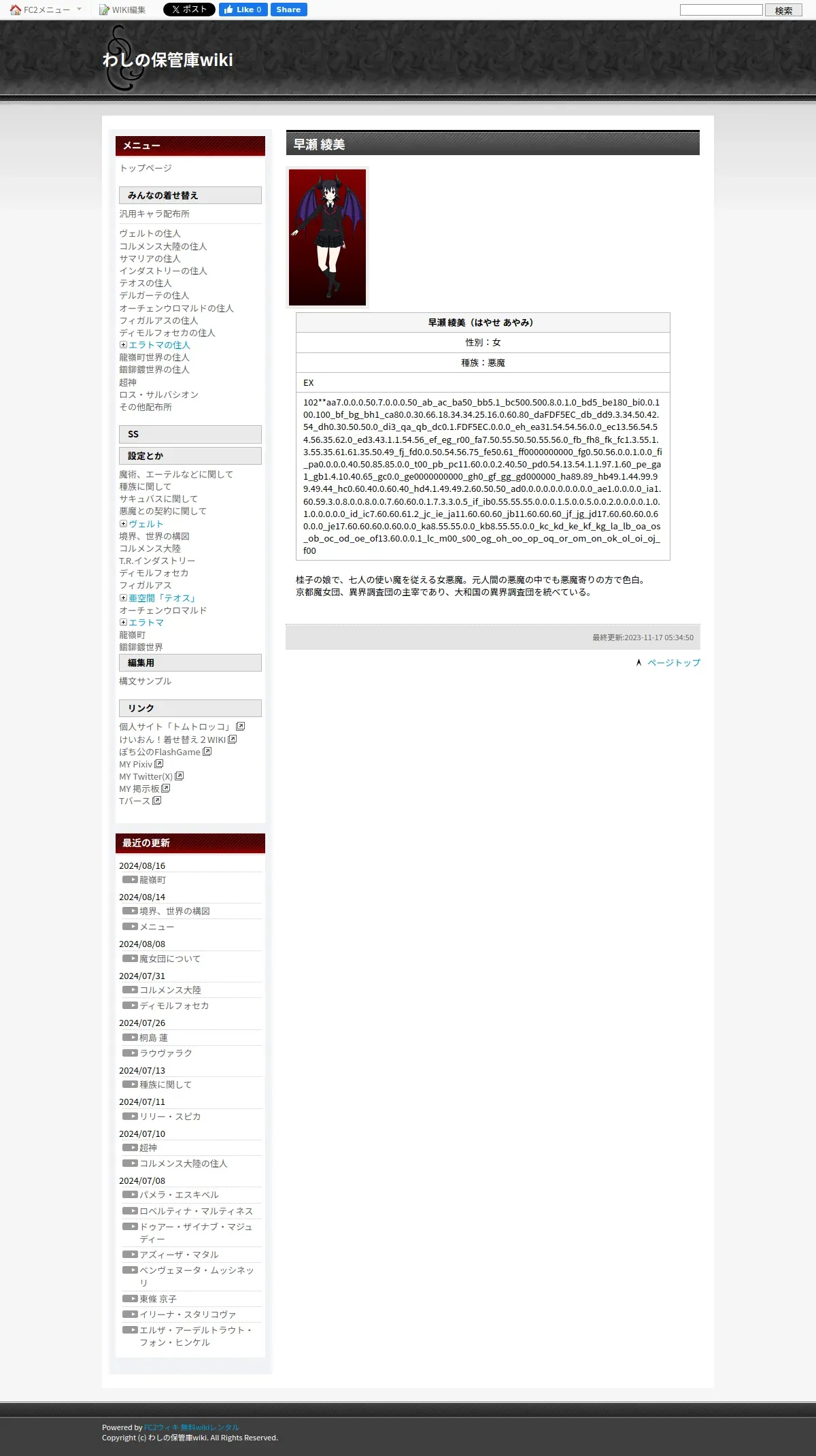Click the page top arrow icon
The image size is (816, 1456).
639,662
